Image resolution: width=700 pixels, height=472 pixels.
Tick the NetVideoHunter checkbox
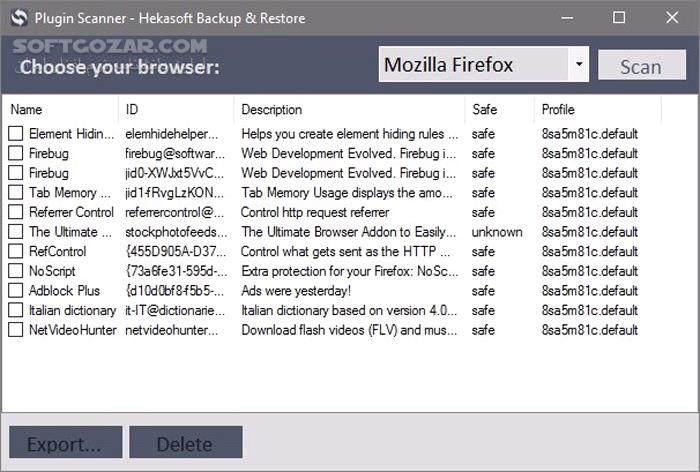click(16, 330)
